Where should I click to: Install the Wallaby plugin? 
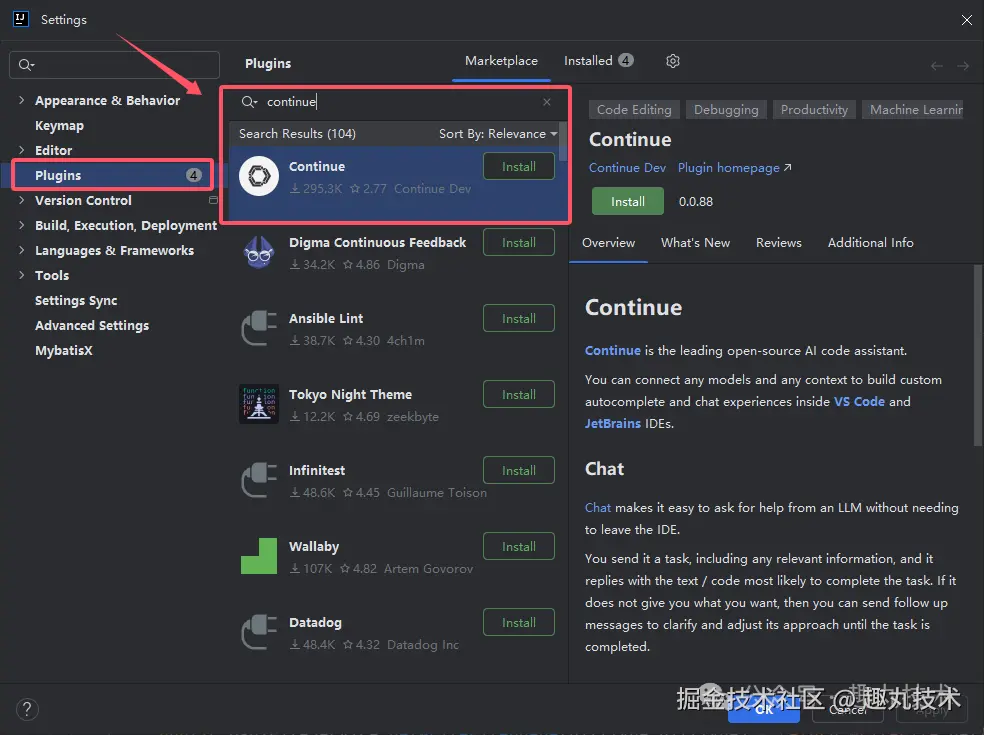519,546
